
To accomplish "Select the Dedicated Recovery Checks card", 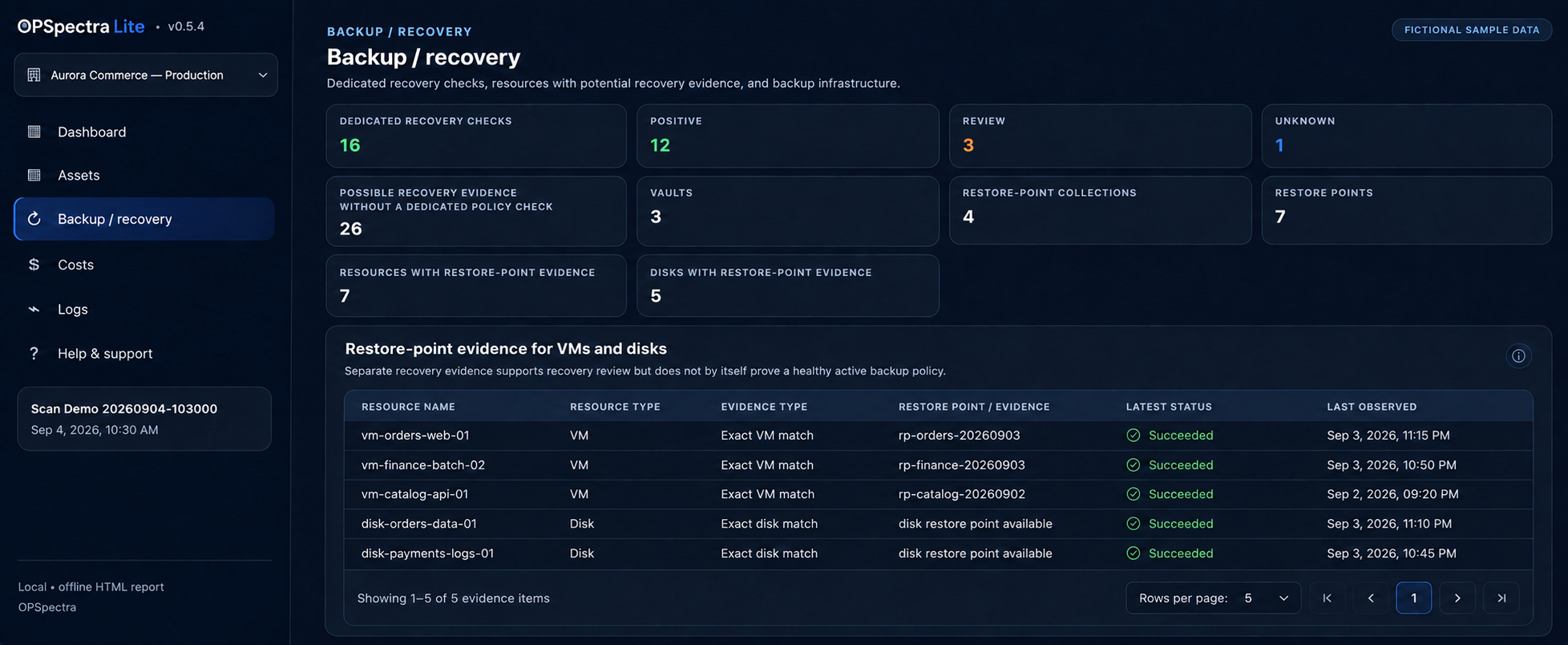I will pos(476,136).
